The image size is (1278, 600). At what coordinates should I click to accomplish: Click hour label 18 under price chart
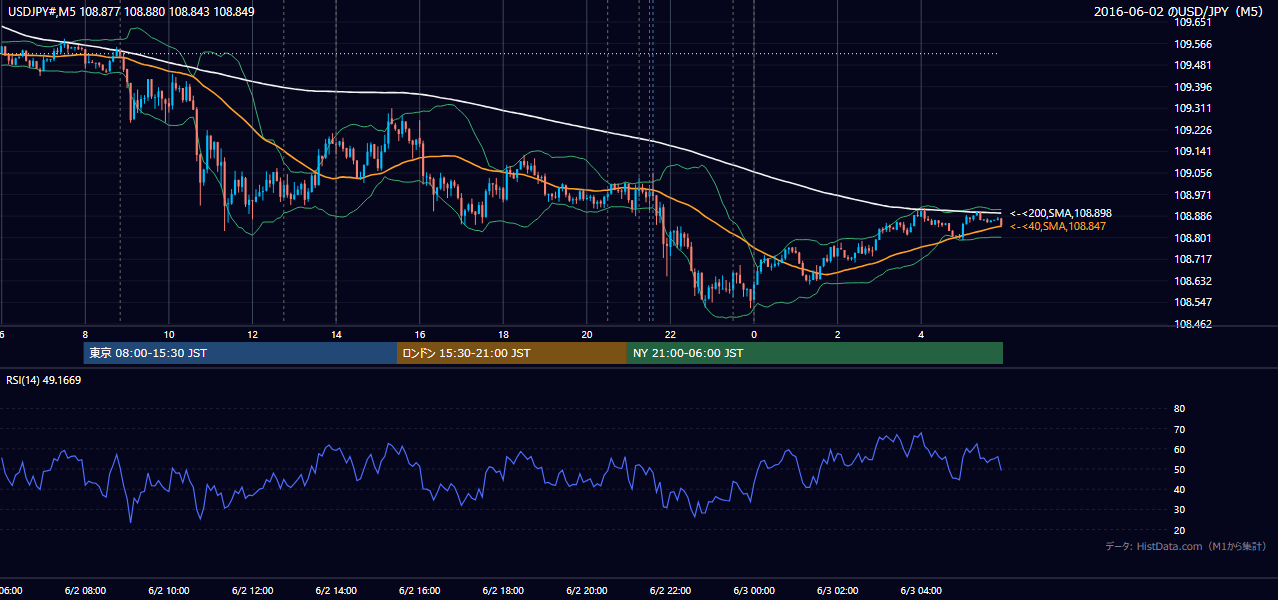(x=503, y=334)
